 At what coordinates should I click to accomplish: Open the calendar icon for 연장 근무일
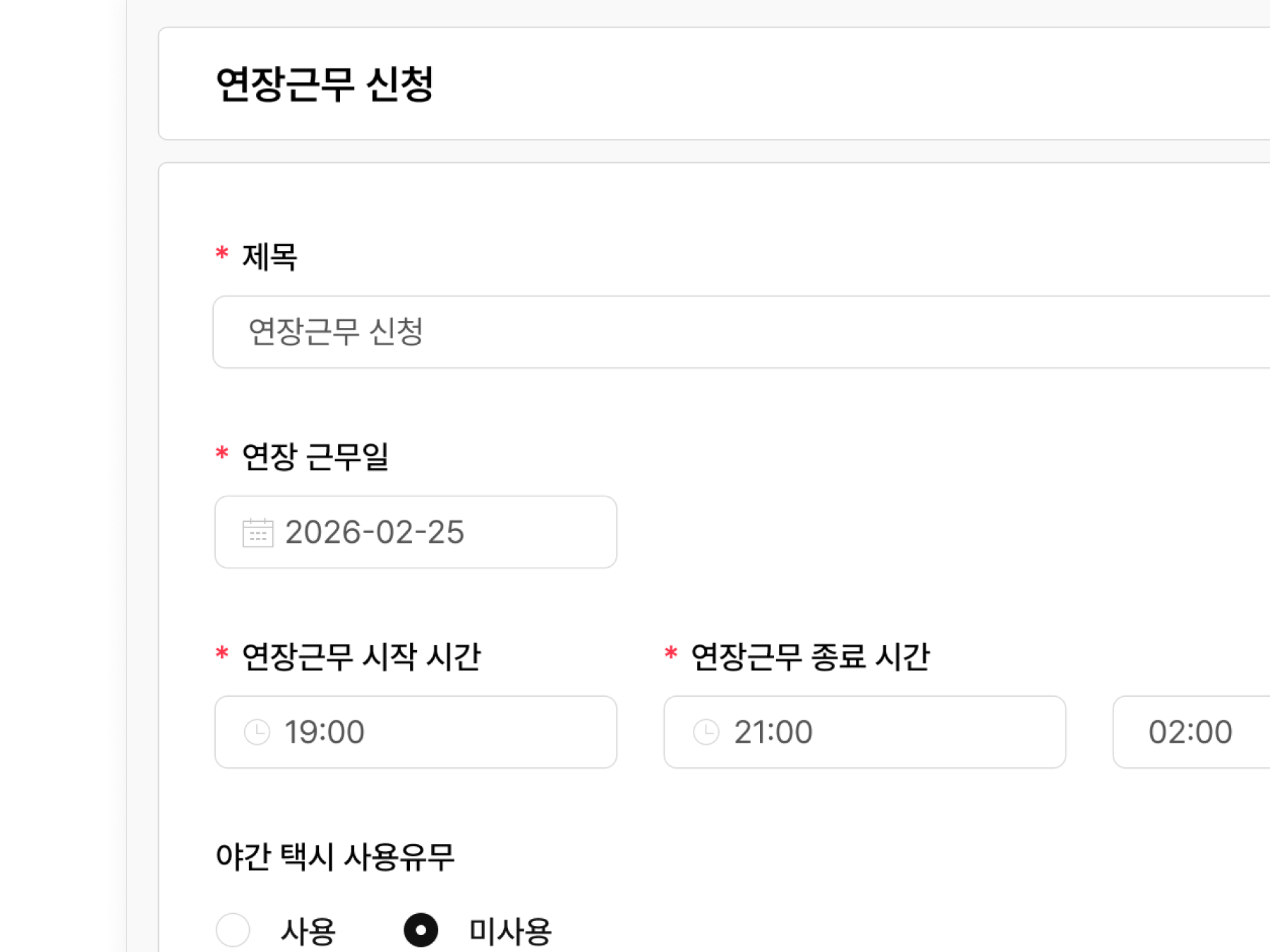[x=258, y=532]
